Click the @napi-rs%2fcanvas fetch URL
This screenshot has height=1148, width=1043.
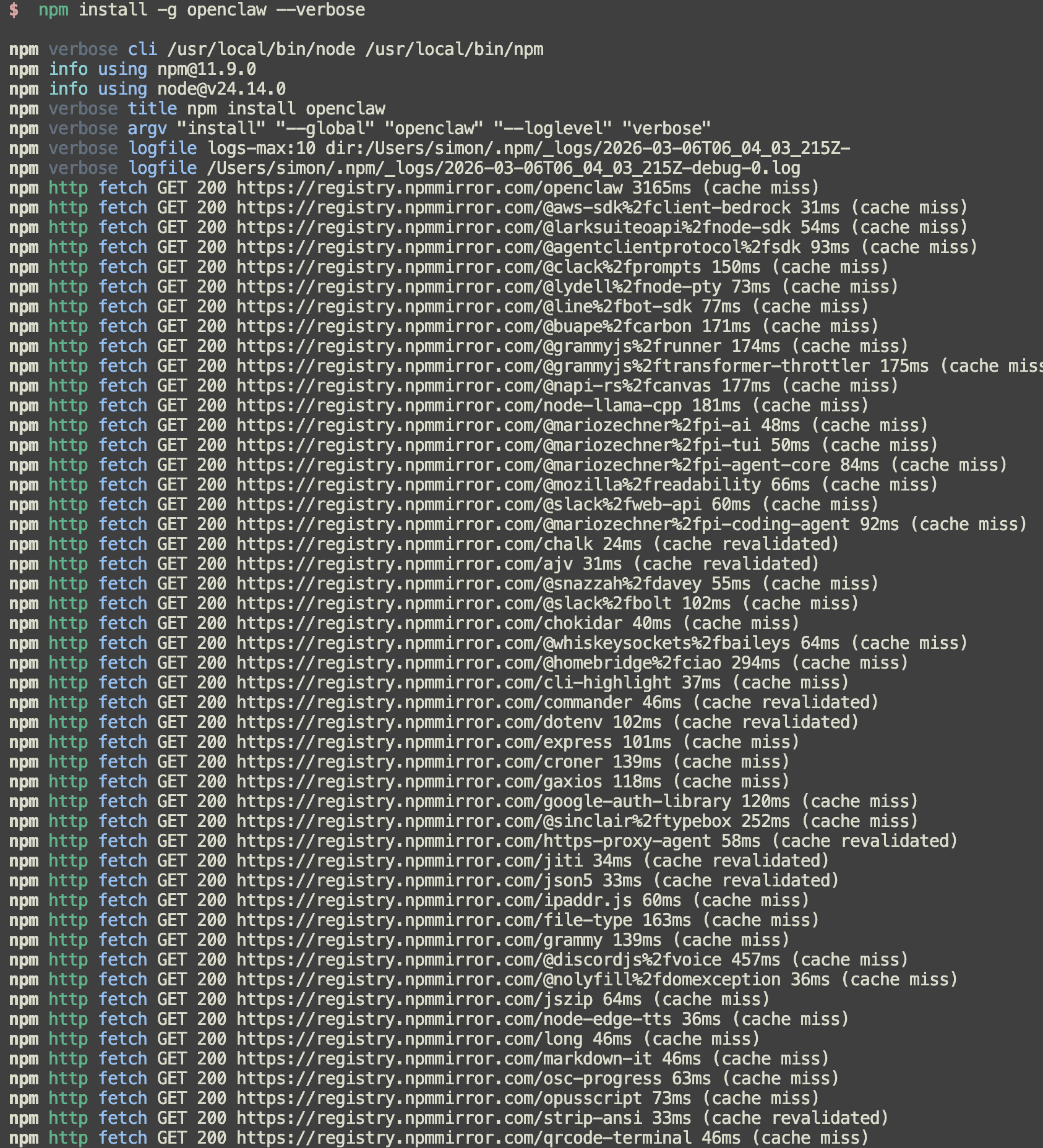(474, 386)
